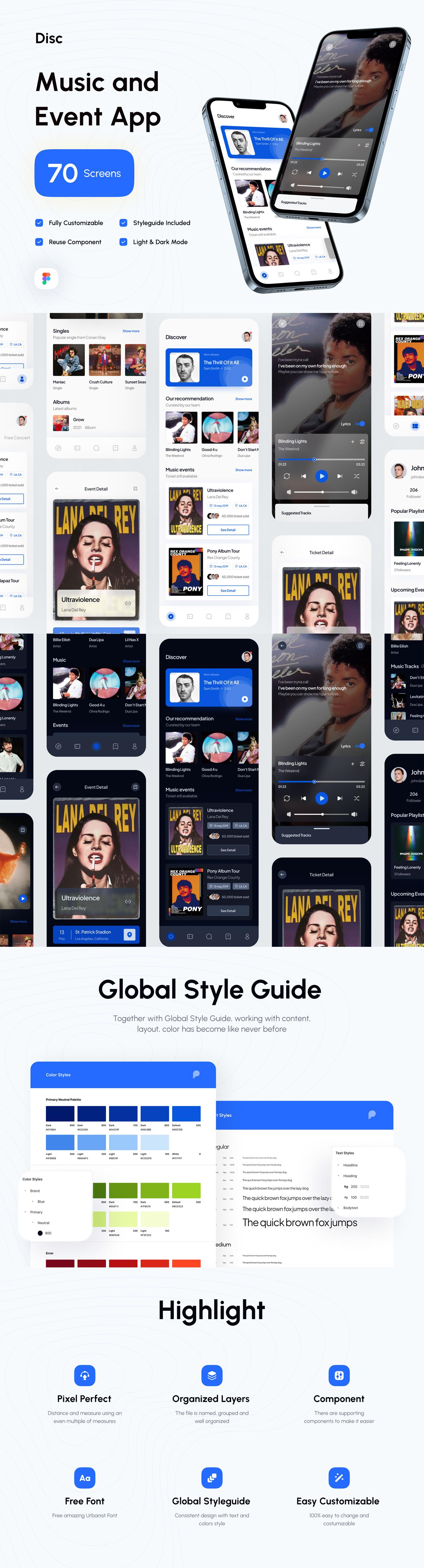Open profile tab in dark Discover navbar

pos(247,937)
